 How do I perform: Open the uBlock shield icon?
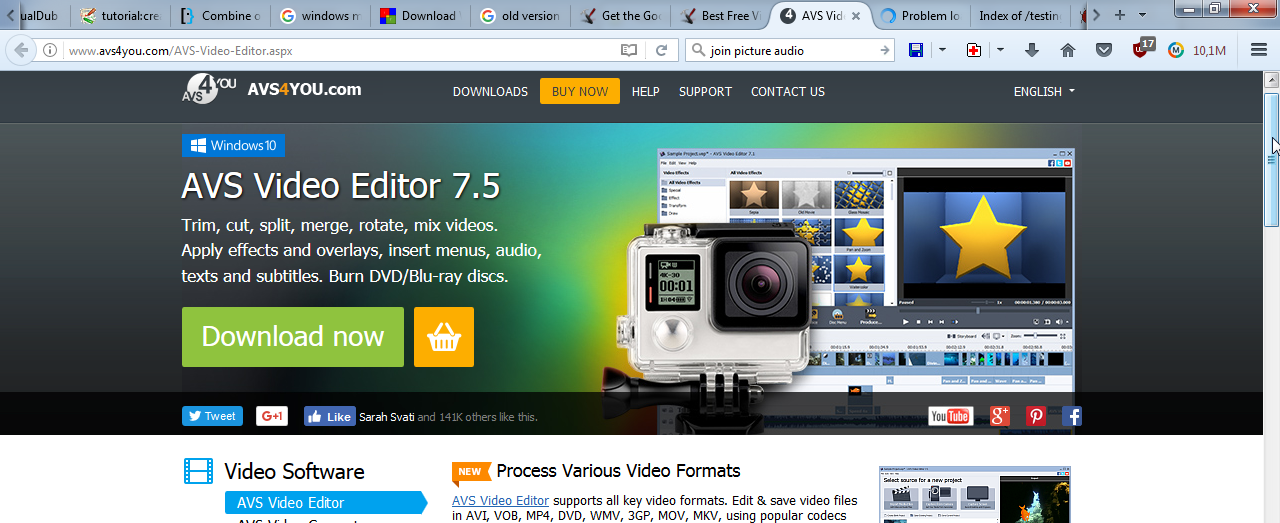(x=1142, y=48)
